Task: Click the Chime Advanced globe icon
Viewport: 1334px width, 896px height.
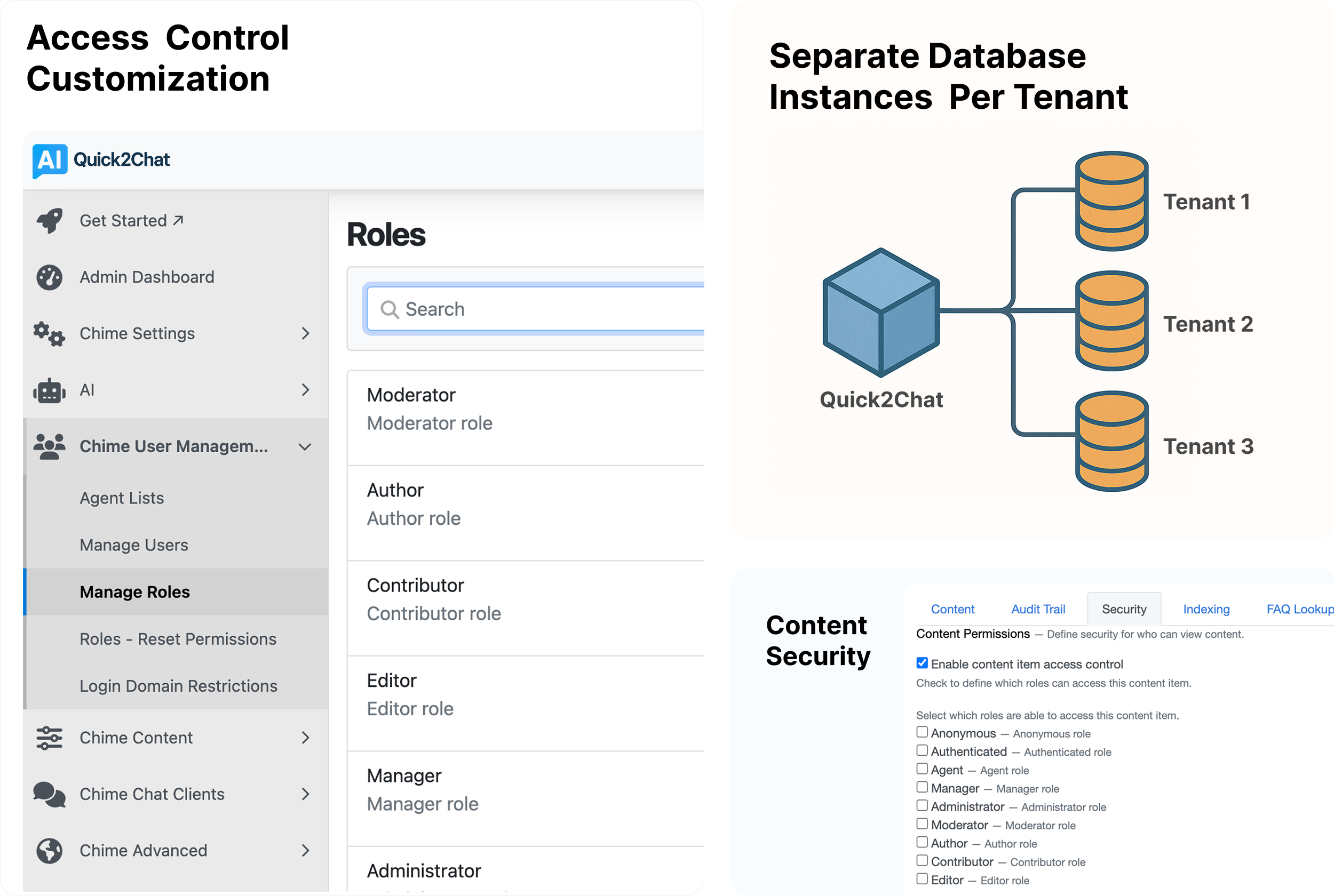Action: point(50,851)
